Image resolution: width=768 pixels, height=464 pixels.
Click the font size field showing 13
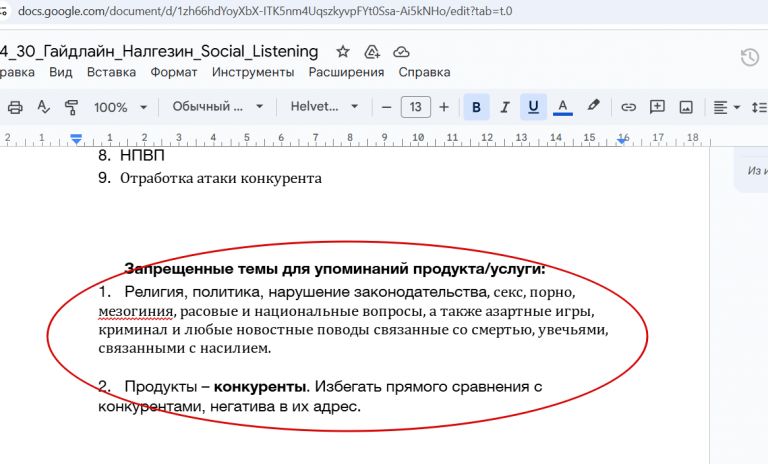415,107
